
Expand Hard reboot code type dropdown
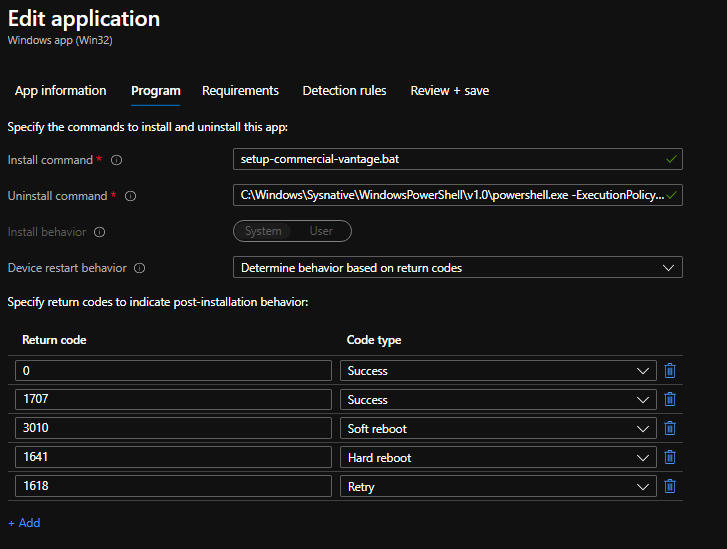click(498, 458)
